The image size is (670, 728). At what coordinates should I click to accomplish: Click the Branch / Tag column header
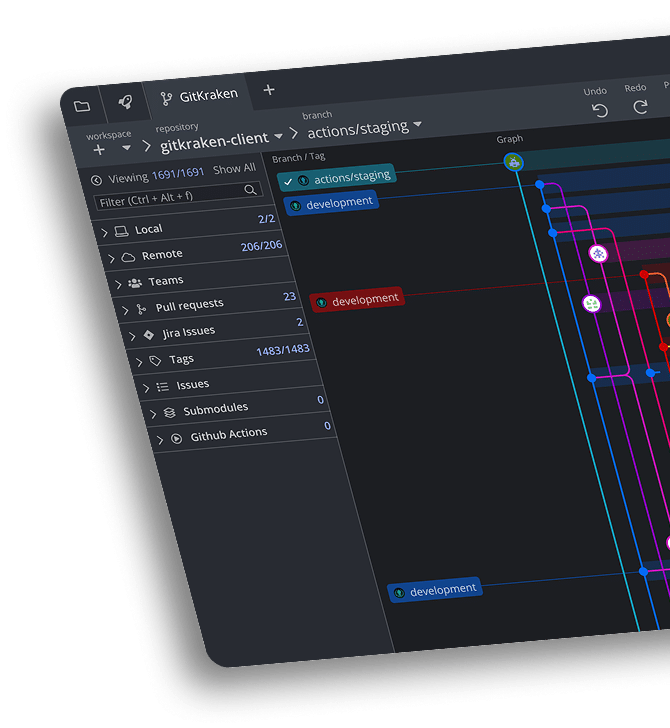click(x=299, y=158)
